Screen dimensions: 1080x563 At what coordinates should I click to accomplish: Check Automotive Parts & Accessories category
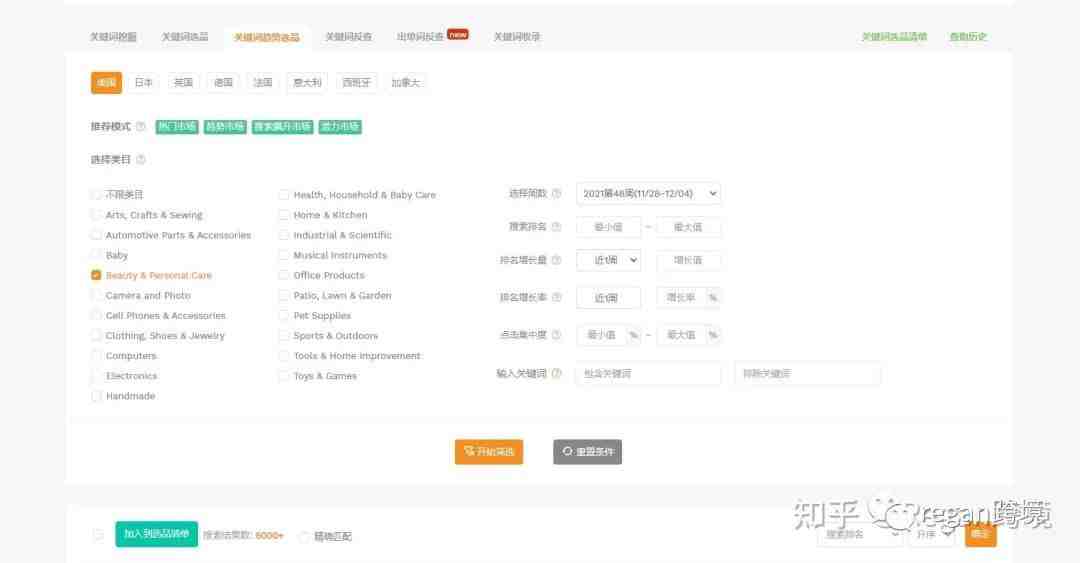(96, 235)
